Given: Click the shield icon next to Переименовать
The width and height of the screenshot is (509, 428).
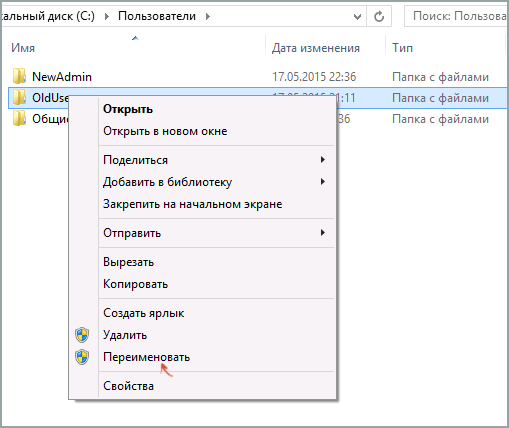Looking at the screenshot, I should (x=82, y=357).
